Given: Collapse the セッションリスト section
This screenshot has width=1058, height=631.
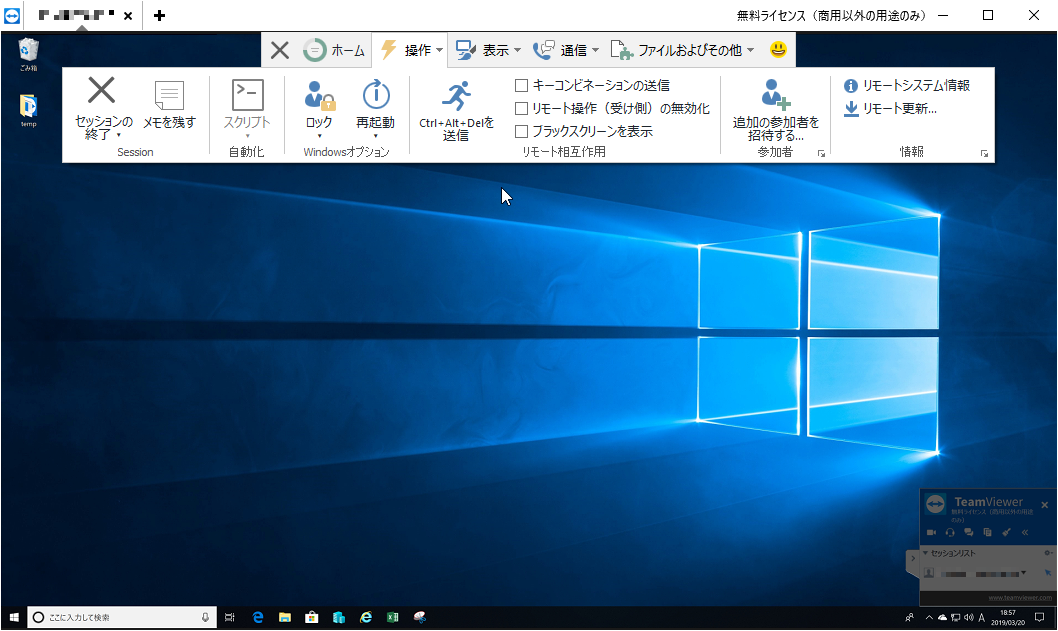Looking at the screenshot, I should pyautogui.click(x=926, y=553).
